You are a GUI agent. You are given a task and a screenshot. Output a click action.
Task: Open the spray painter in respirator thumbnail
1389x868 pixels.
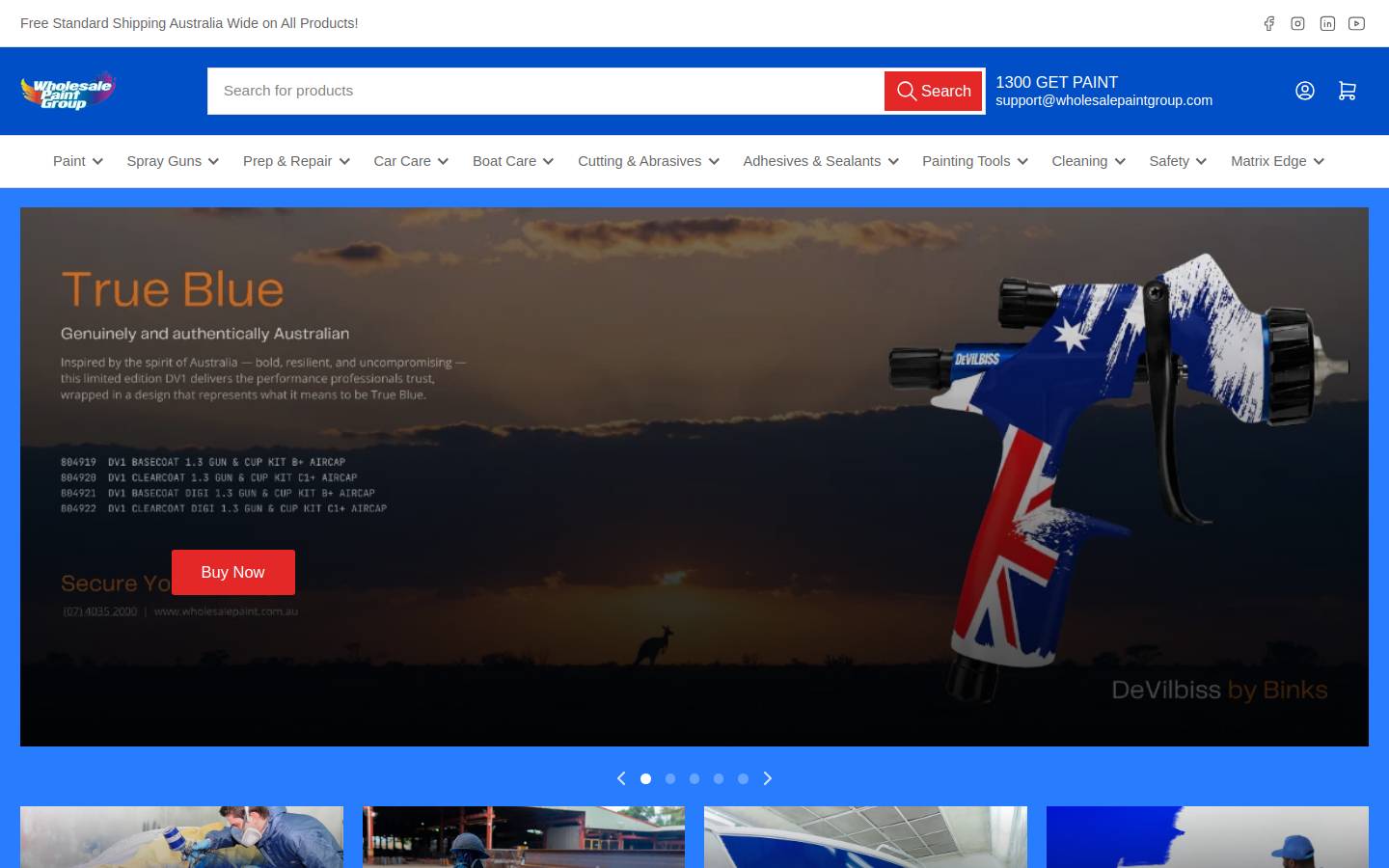pyautogui.click(x=181, y=837)
